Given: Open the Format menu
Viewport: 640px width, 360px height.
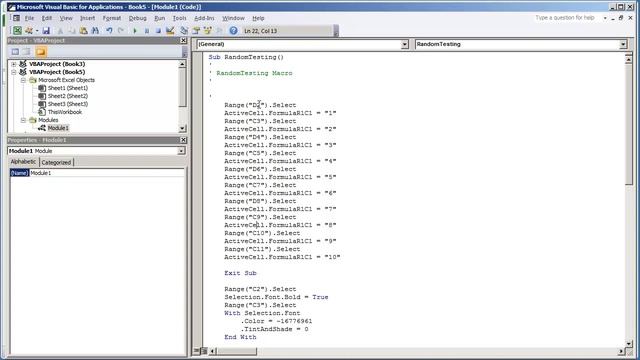Looking at the screenshot, I should (112, 18).
